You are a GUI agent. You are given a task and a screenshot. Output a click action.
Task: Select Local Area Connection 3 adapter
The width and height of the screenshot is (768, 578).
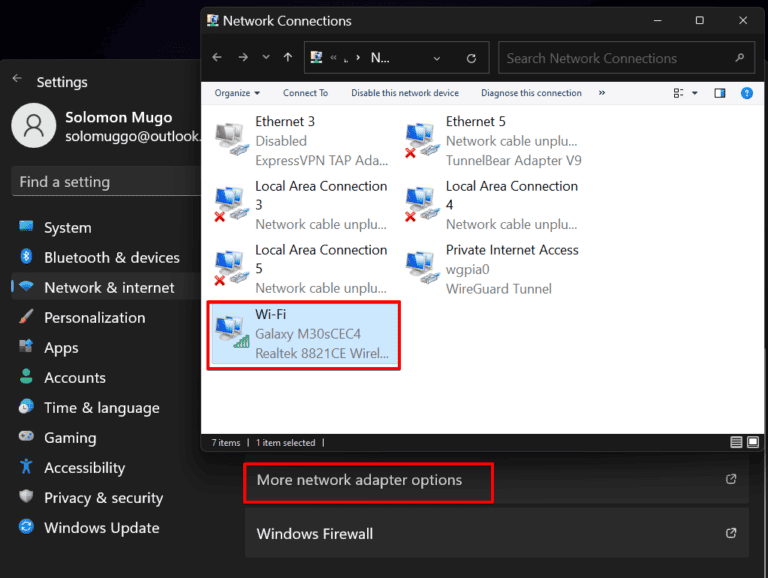pos(302,205)
